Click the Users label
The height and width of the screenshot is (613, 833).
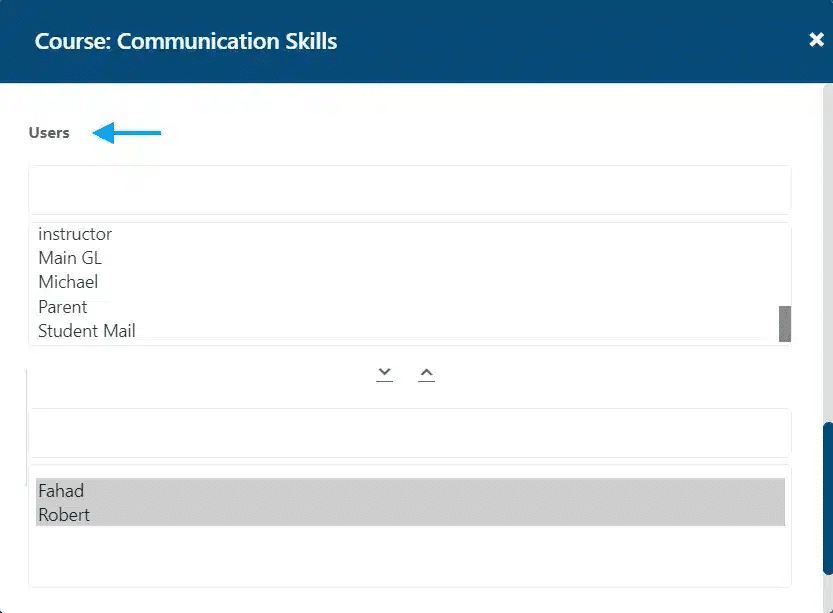point(49,133)
